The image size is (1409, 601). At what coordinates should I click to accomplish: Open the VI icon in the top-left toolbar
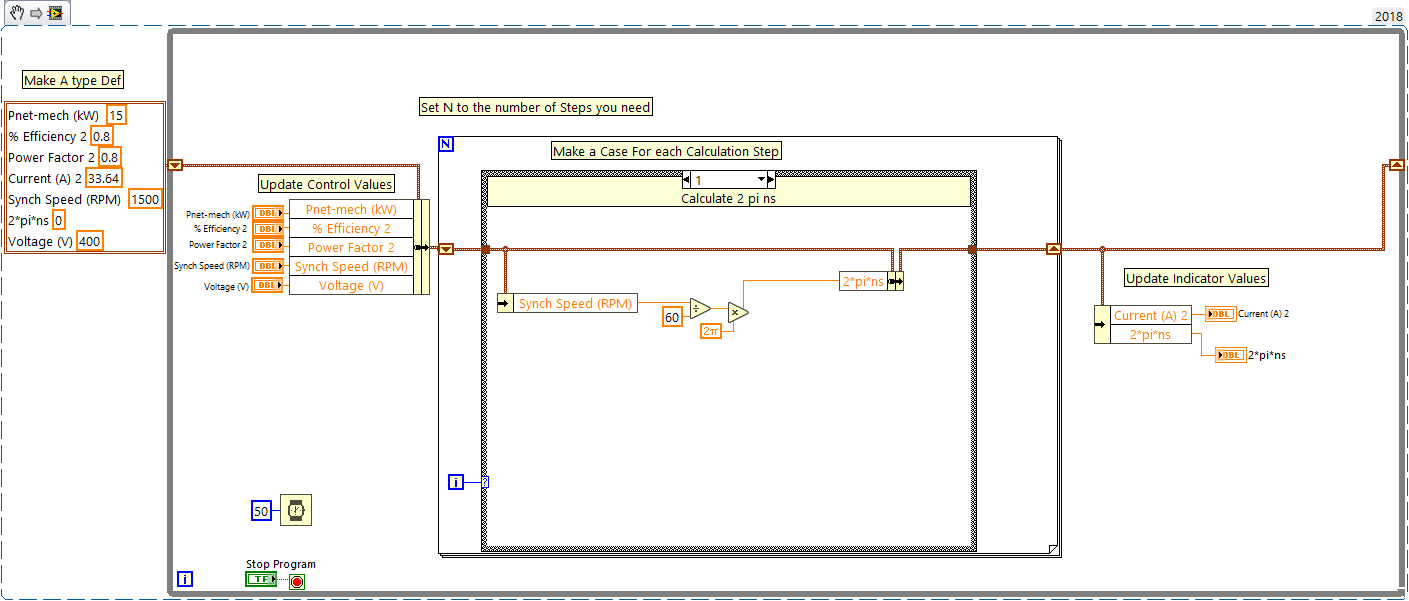[55, 13]
